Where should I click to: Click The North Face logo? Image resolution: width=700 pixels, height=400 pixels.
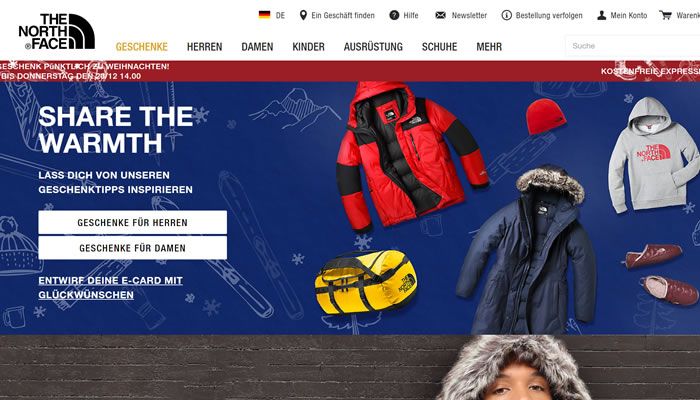click(57, 31)
